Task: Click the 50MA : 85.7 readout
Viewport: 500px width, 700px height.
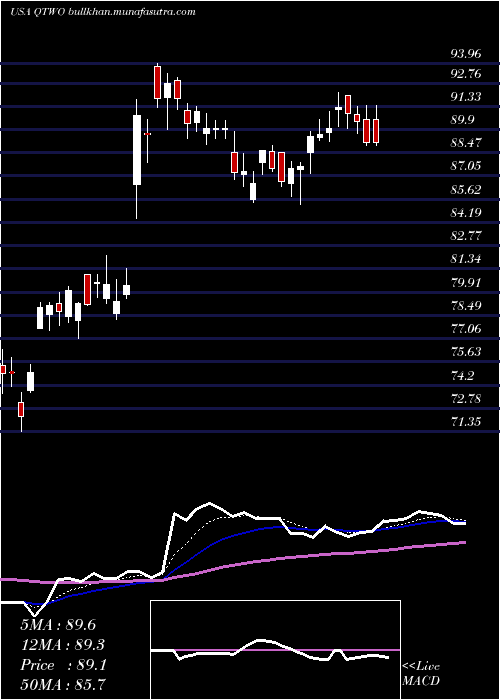Action: click(x=62, y=684)
